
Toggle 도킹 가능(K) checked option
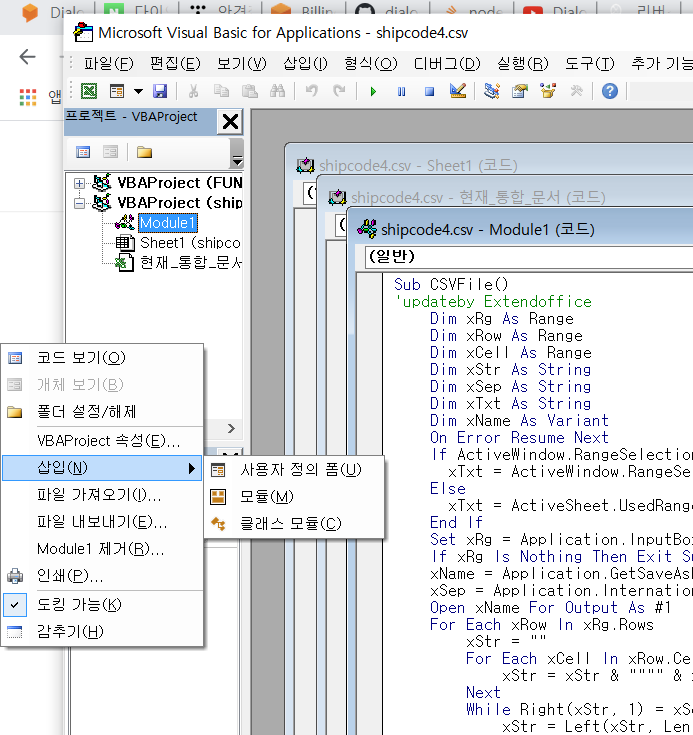tap(103, 605)
